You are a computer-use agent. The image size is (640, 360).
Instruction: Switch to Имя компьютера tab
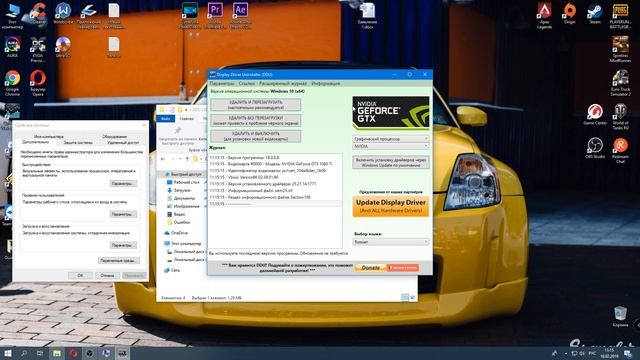(49, 136)
